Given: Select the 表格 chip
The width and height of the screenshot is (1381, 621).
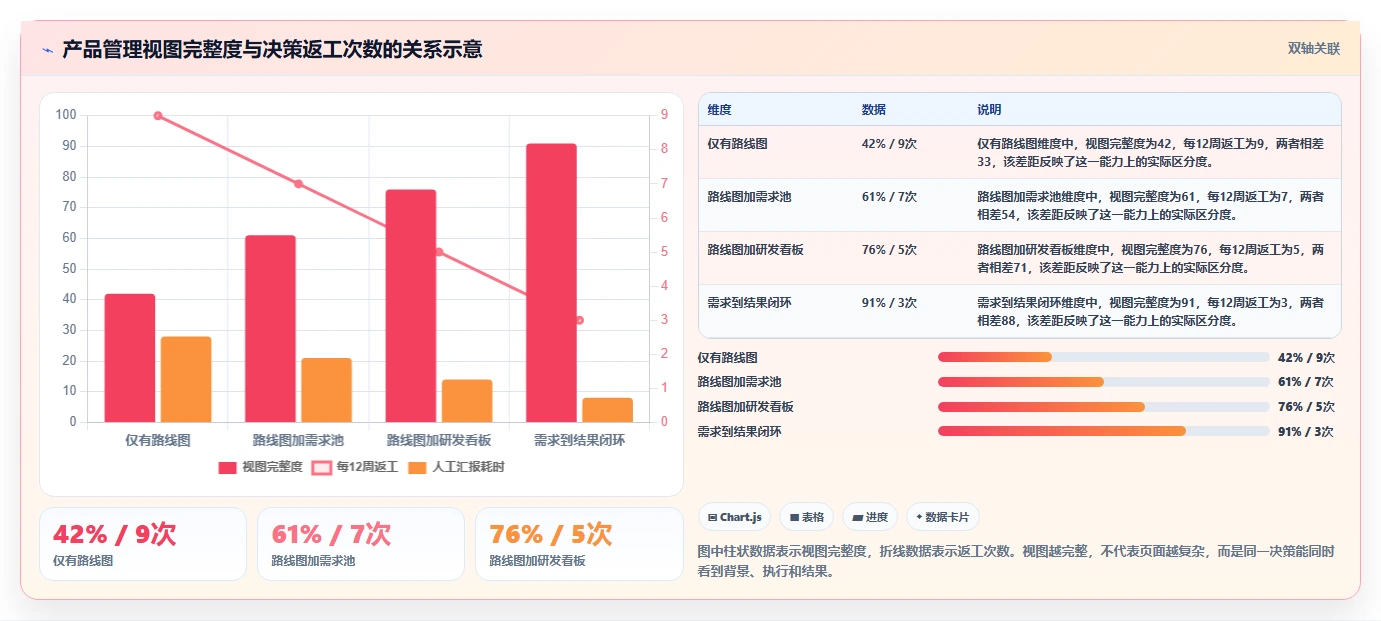Looking at the screenshot, I should pos(806,517).
